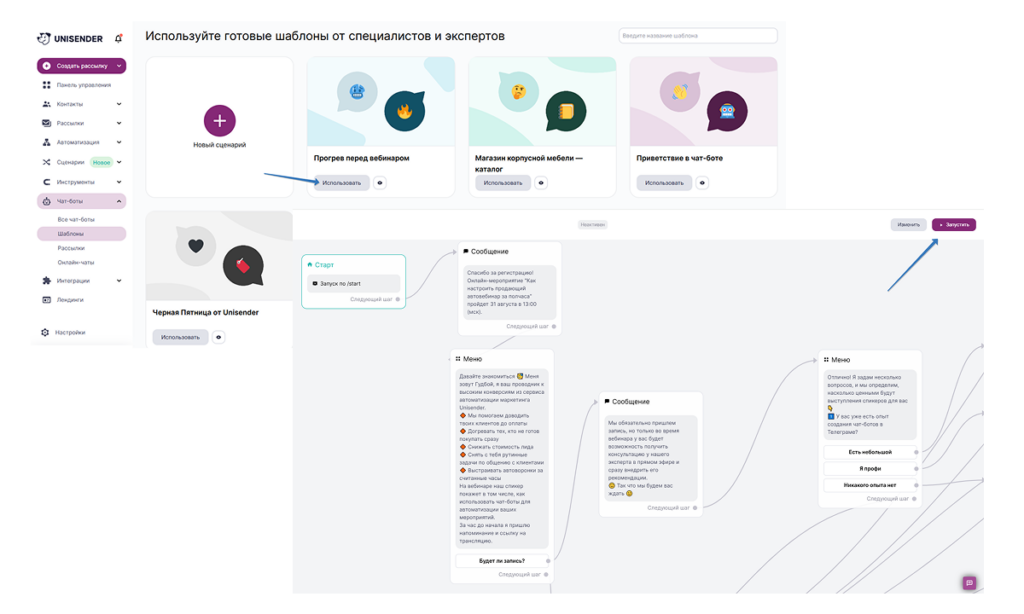Click the Интеграции puzzle icon
The height and width of the screenshot is (614, 1024).
(x=46, y=281)
